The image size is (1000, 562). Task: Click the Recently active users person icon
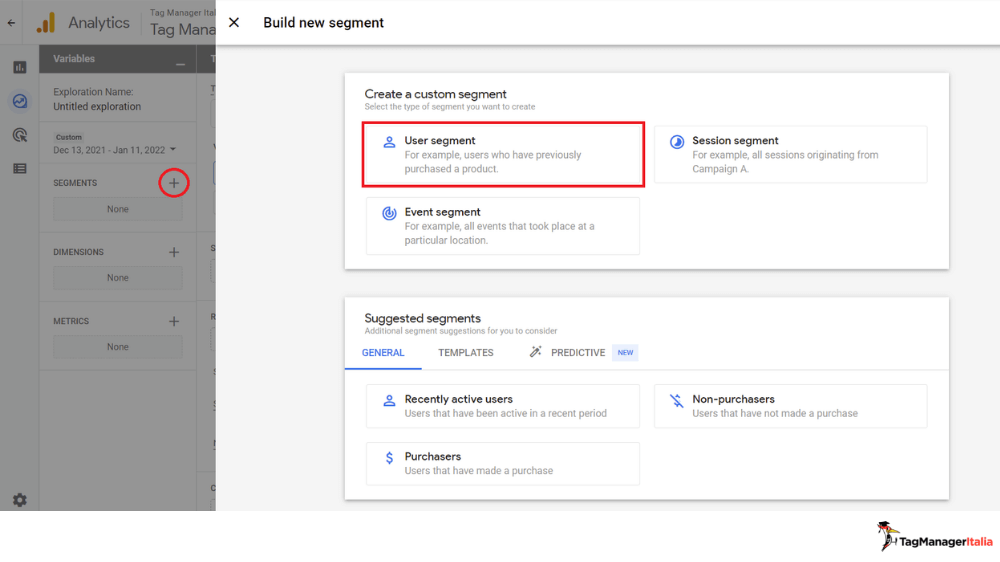coord(389,401)
